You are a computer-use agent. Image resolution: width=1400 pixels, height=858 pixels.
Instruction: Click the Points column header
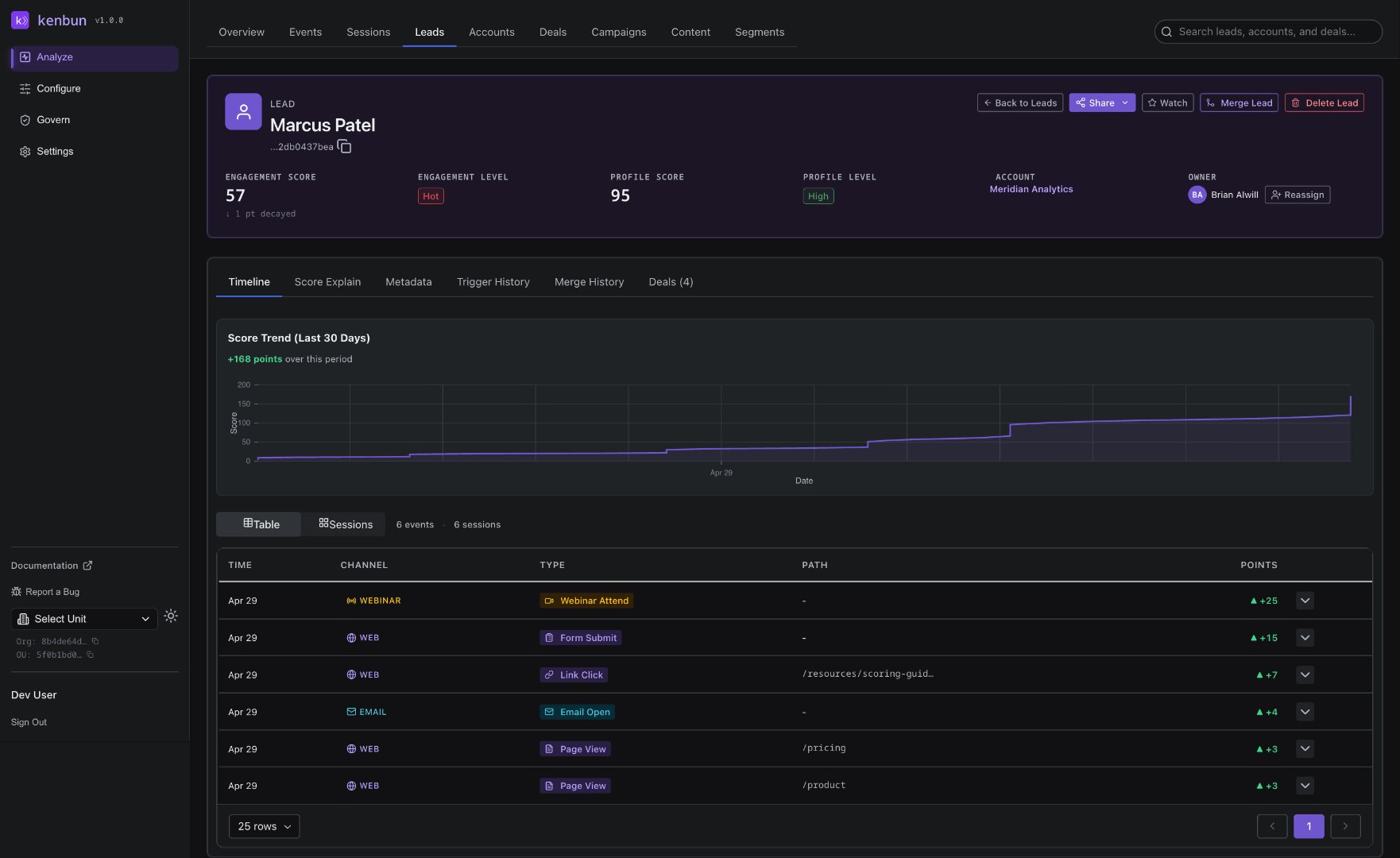(x=1259, y=565)
